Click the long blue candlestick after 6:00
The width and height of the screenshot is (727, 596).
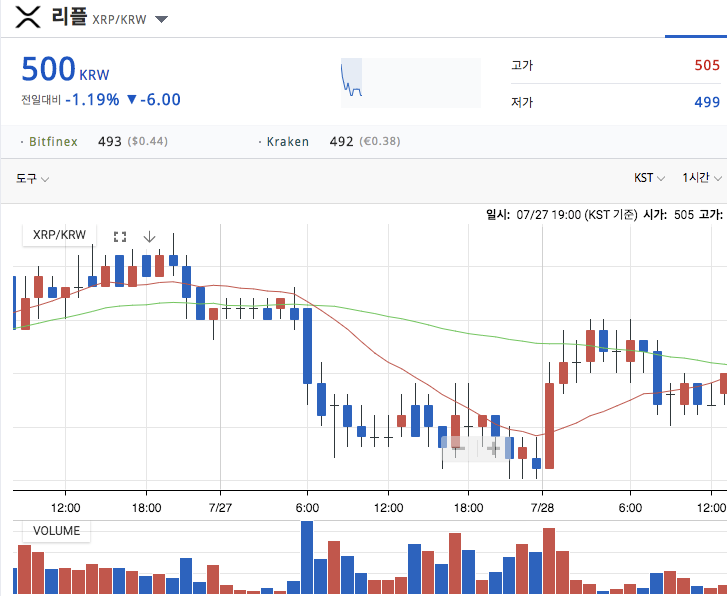click(307, 346)
